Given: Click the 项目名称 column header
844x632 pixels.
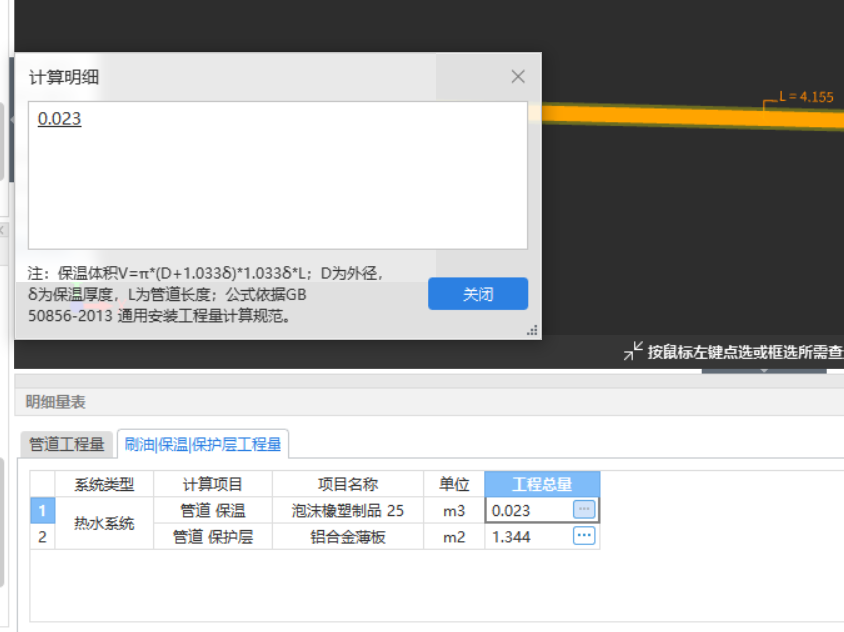Looking at the screenshot, I should [x=348, y=484].
